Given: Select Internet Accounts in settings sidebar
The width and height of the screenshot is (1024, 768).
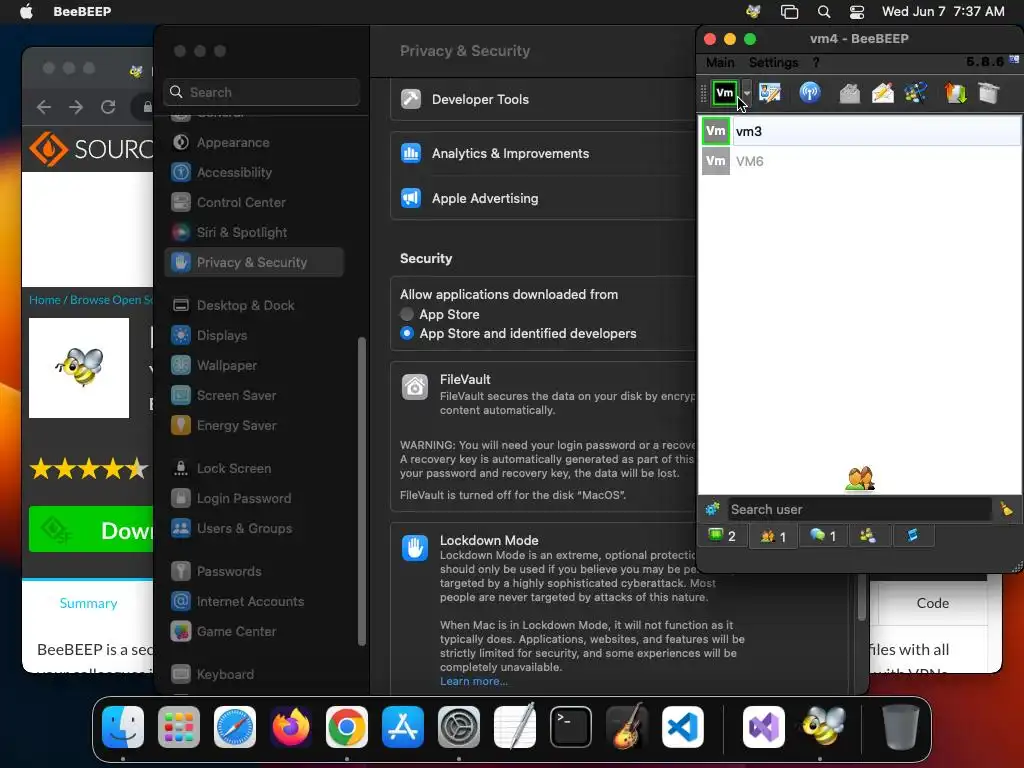Looking at the screenshot, I should point(253,601).
